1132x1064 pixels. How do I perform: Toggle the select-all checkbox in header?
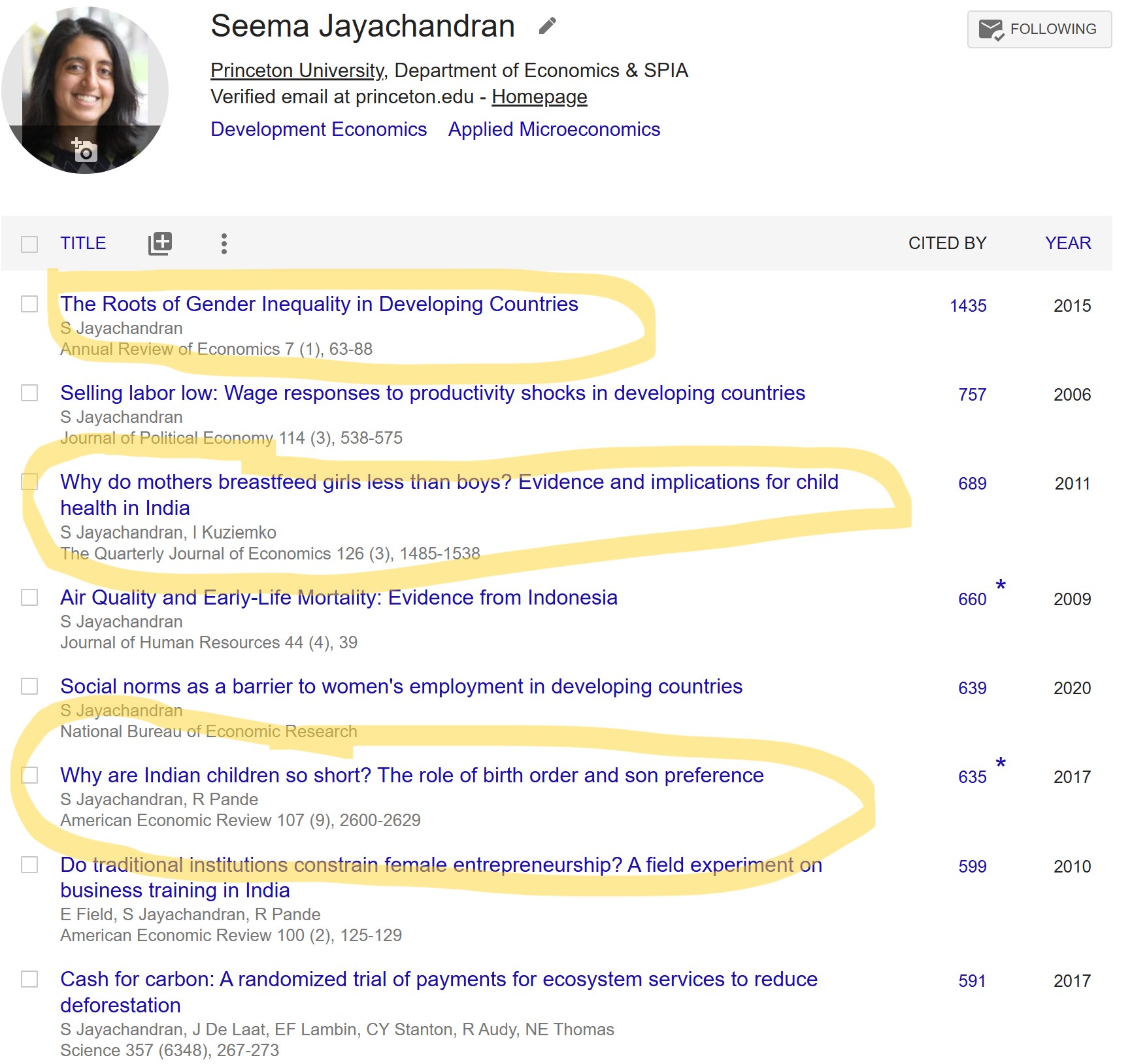[x=29, y=244]
